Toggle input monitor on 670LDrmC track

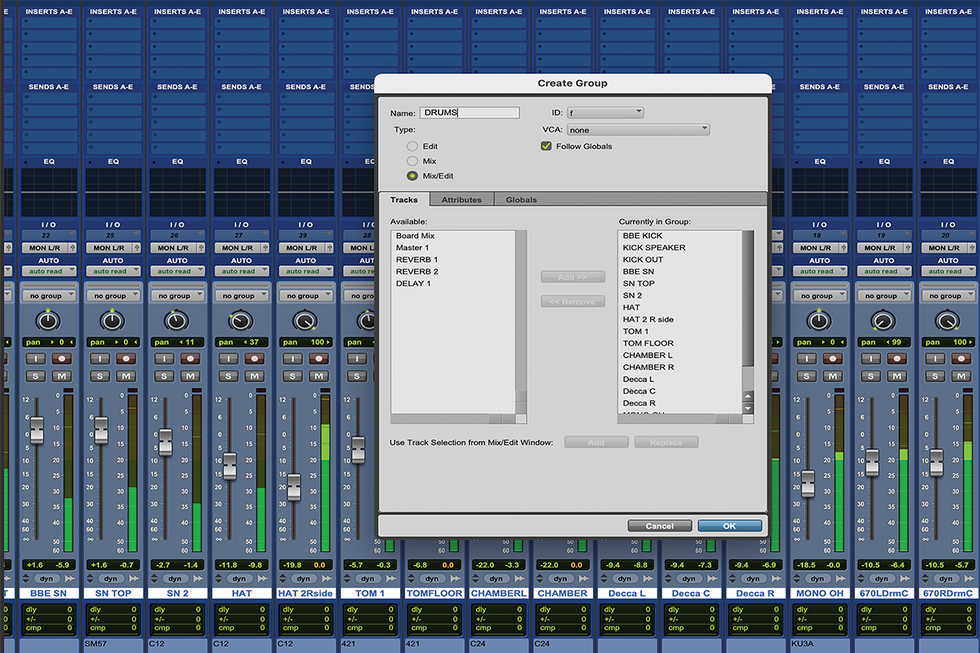(871, 359)
